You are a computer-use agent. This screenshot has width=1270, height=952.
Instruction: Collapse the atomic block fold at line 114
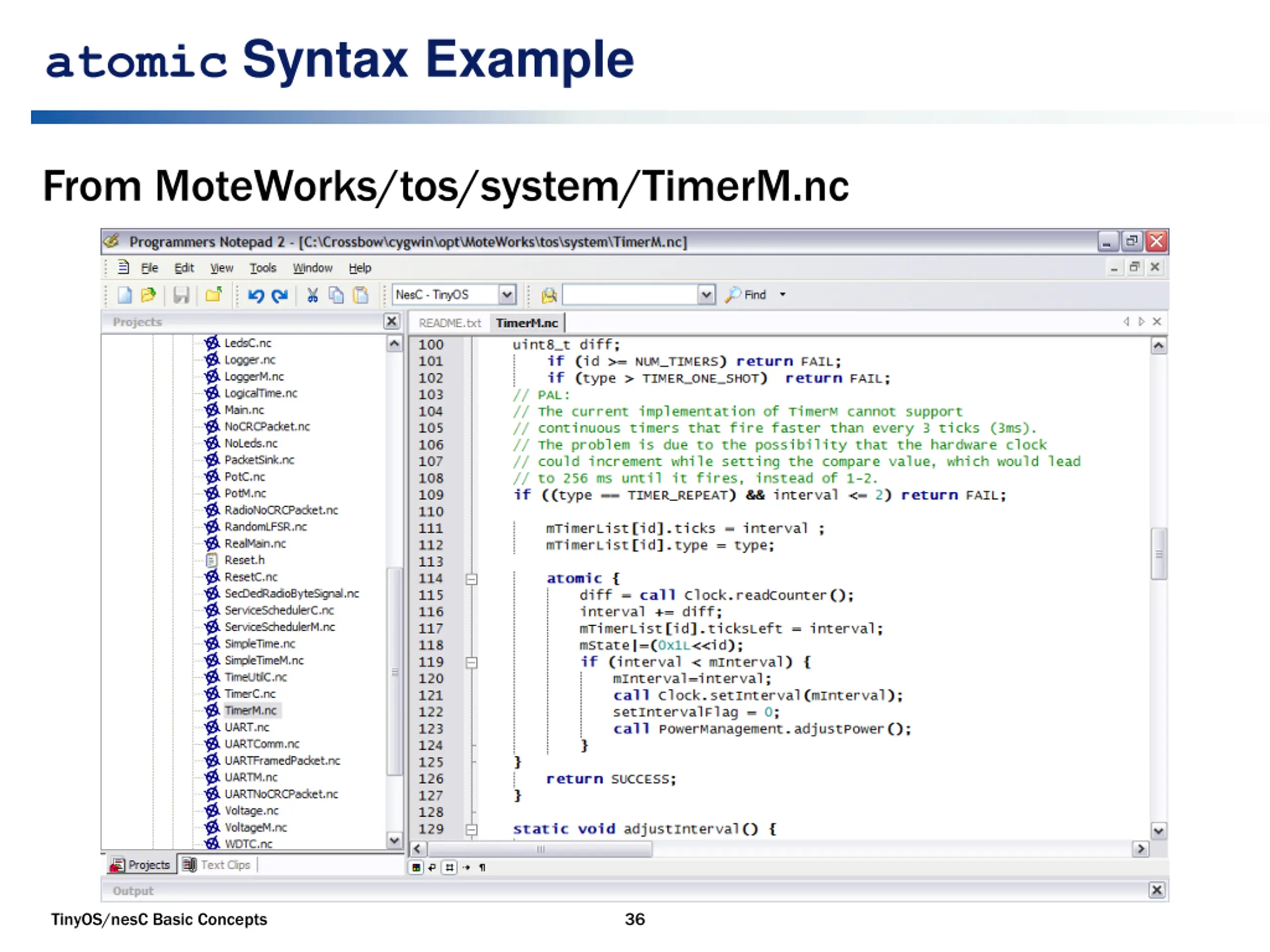pyautogui.click(x=471, y=579)
